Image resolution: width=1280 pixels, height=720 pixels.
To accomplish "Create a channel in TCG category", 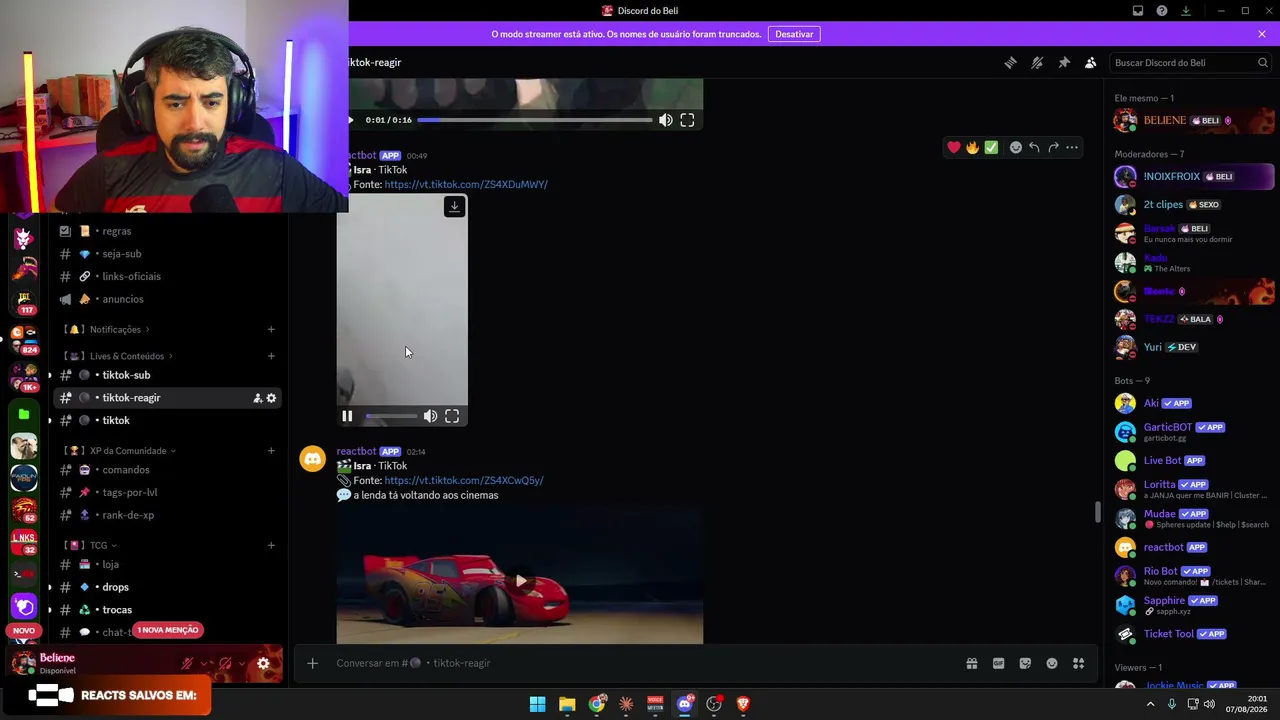I will pos(271,546).
